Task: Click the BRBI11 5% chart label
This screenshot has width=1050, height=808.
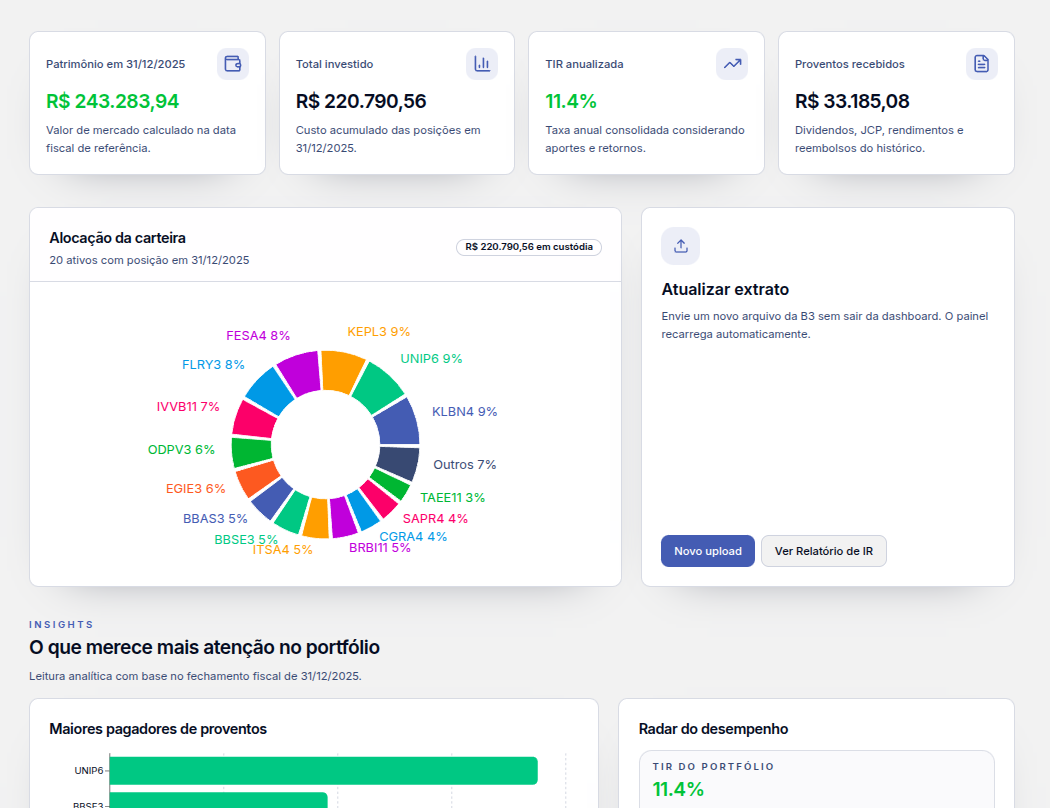Action: click(x=380, y=548)
